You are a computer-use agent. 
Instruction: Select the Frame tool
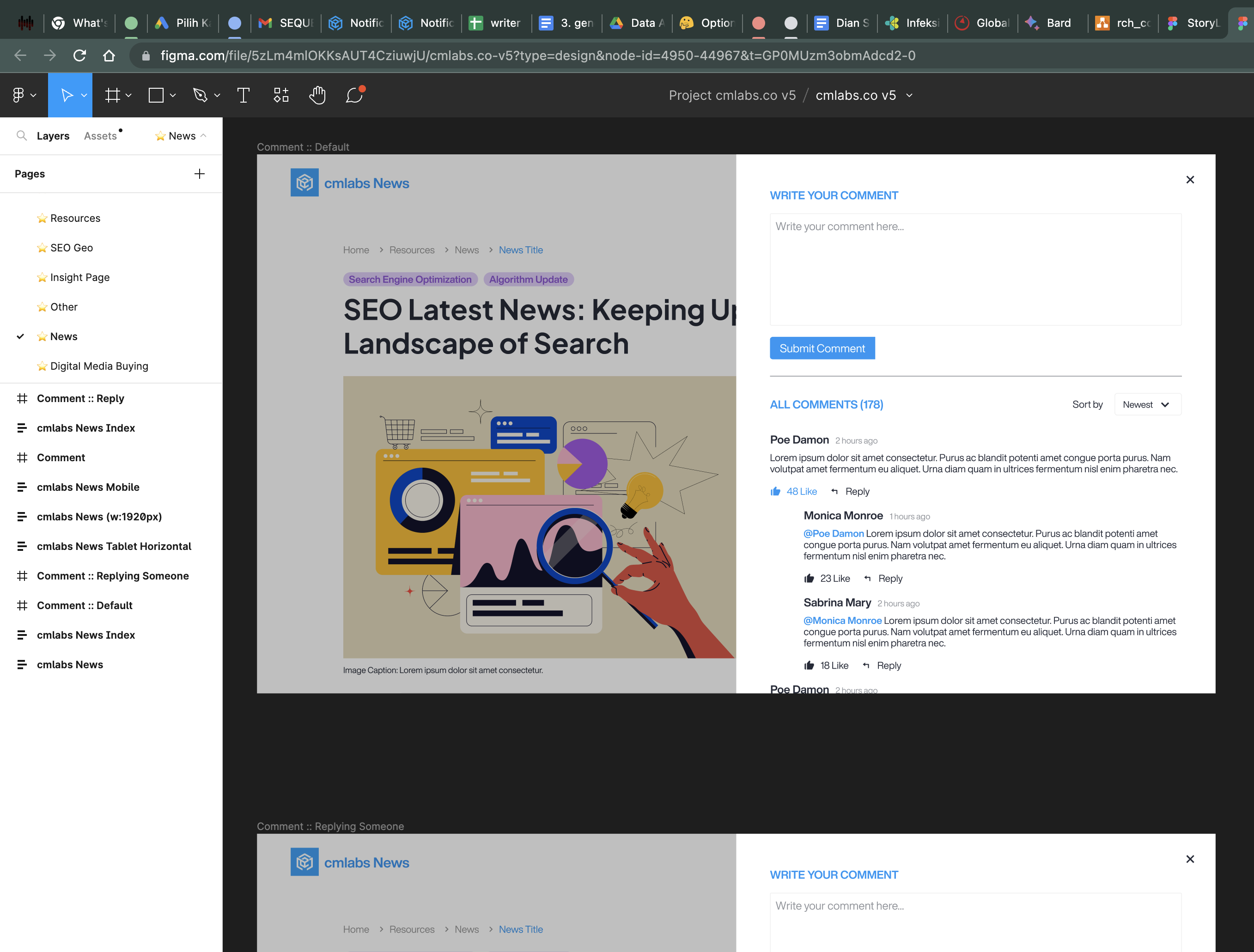(x=113, y=95)
